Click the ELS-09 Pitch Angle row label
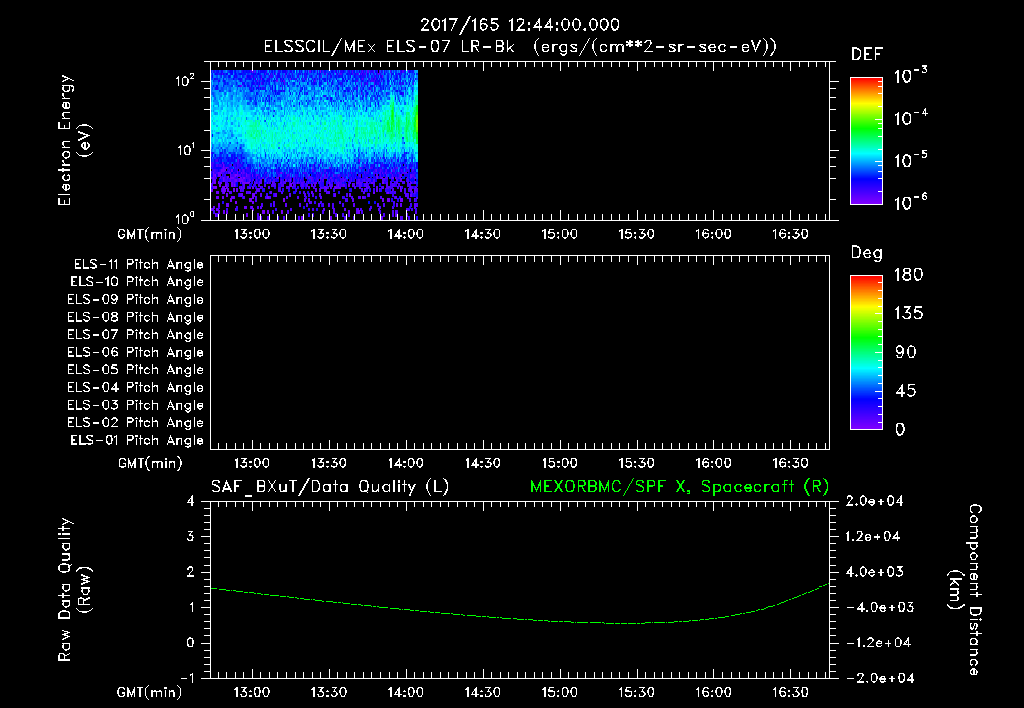The image size is (1024, 708). pyautogui.click(x=135, y=300)
